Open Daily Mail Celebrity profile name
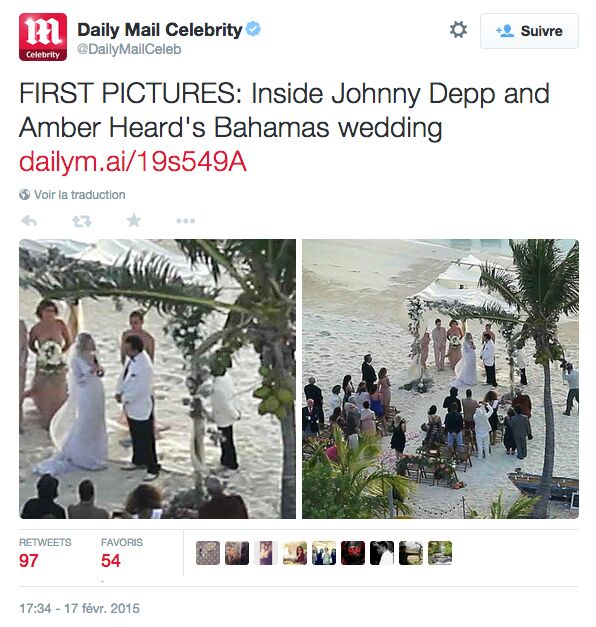This screenshot has width=596, height=627. click(x=160, y=30)
